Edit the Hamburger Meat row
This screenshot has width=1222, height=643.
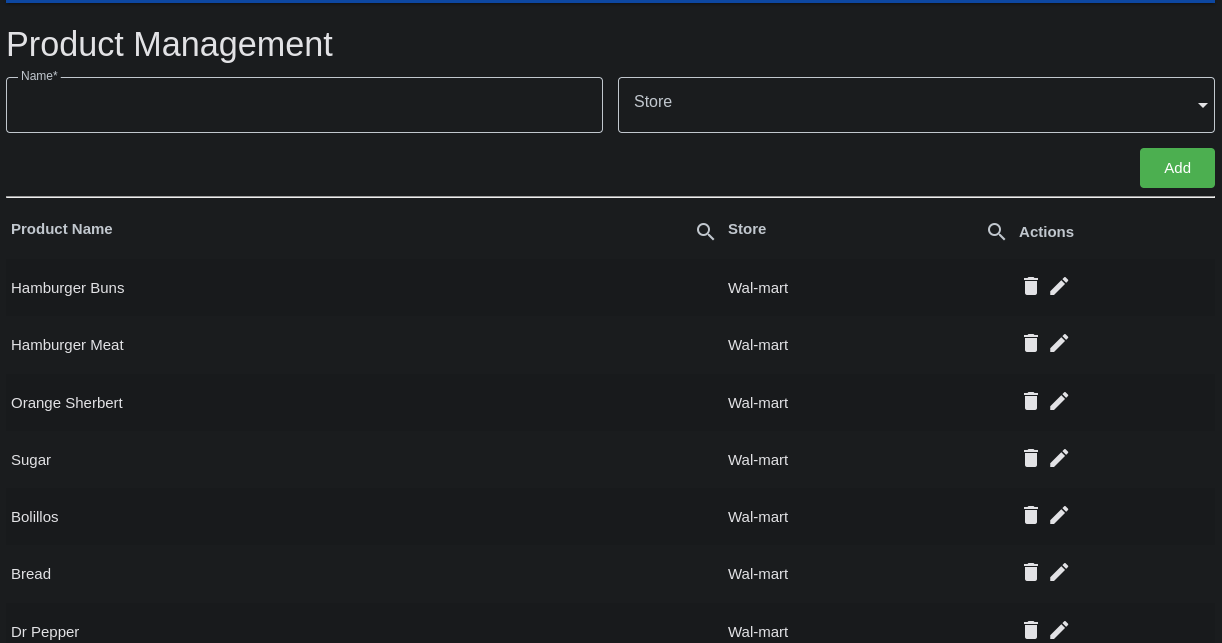tap(1059, 343)
